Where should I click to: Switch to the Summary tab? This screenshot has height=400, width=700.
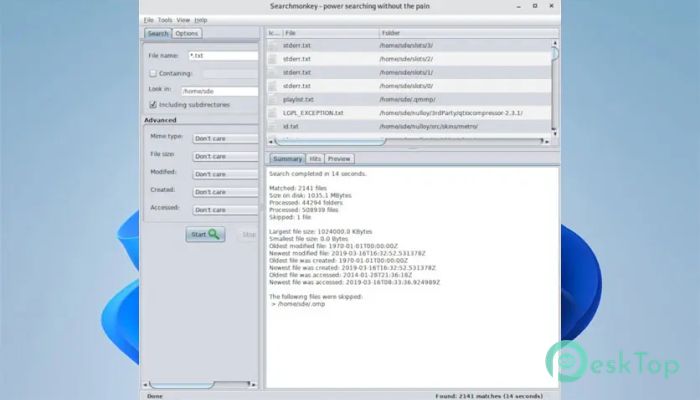click(x=287, y=159)
